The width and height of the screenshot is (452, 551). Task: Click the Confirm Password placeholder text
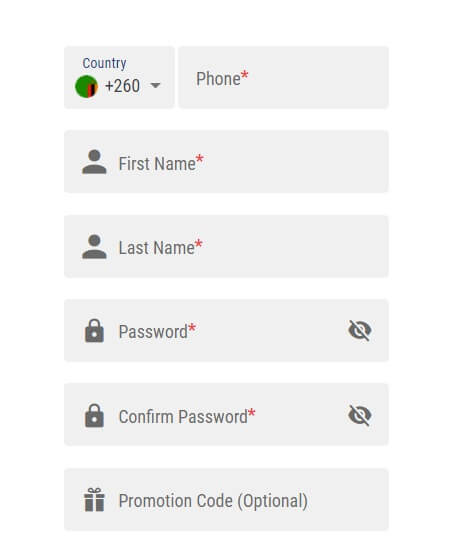pyautogui.click(x=183, y=417)
